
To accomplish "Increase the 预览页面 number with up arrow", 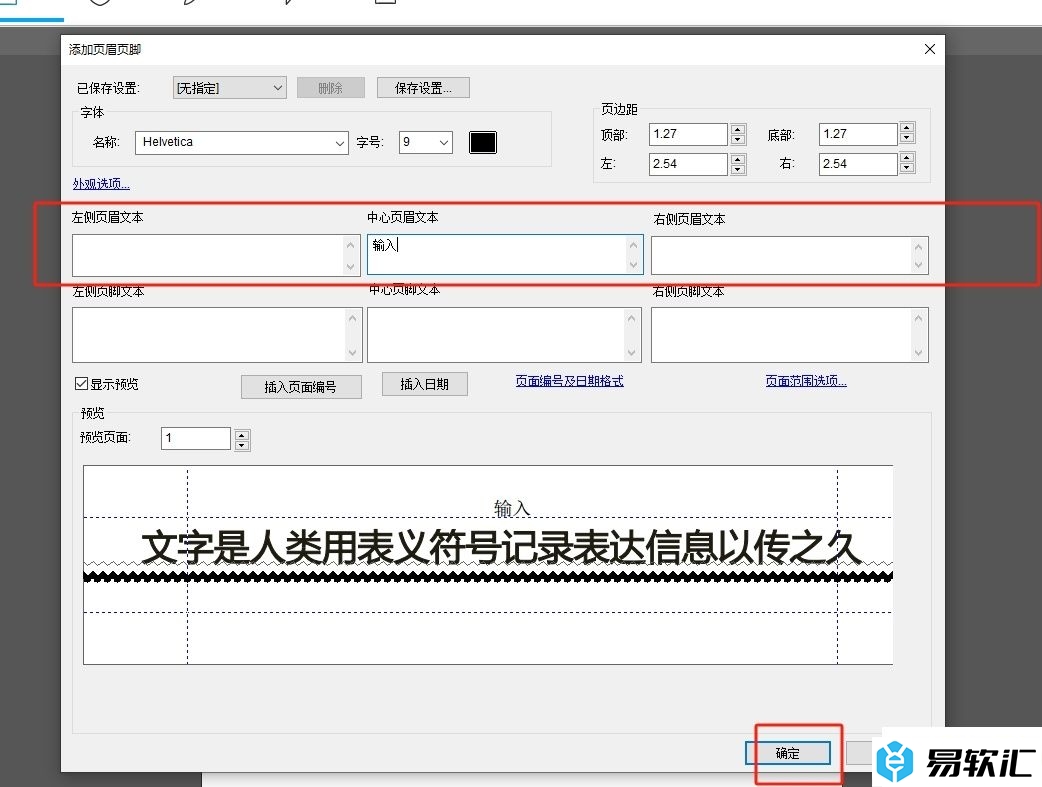I will (x=242, y=435).
